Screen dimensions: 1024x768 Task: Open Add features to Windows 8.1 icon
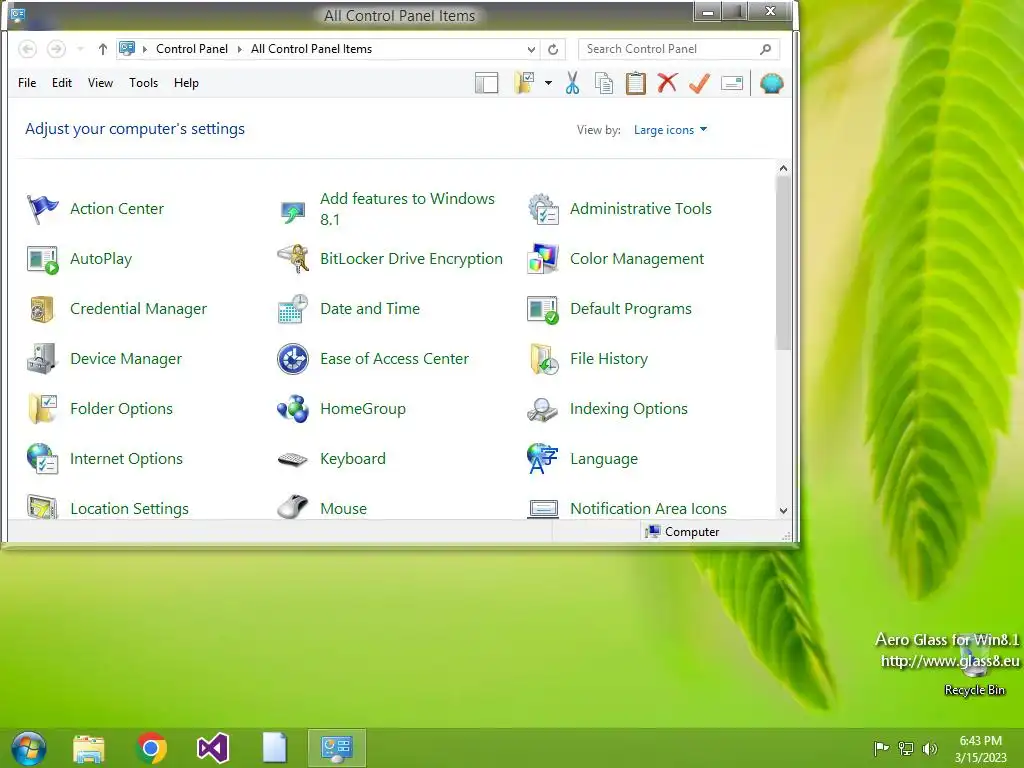[293, 210]
